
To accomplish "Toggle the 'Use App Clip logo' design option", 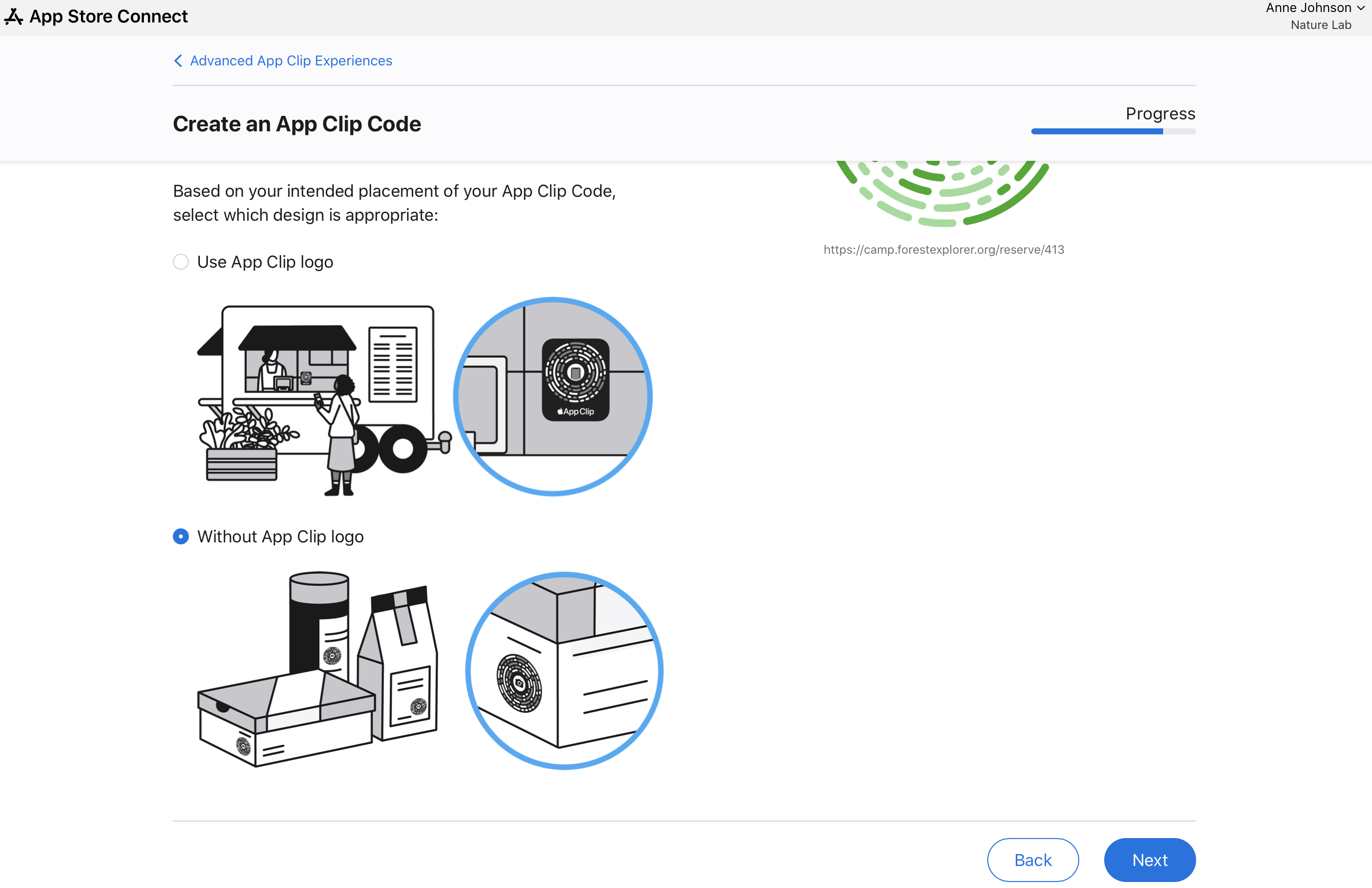I will point(180,261).
